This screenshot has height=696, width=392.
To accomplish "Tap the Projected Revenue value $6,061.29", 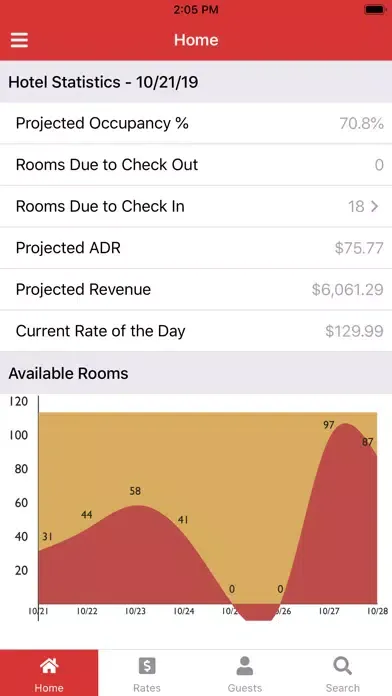I will [348, 289].
